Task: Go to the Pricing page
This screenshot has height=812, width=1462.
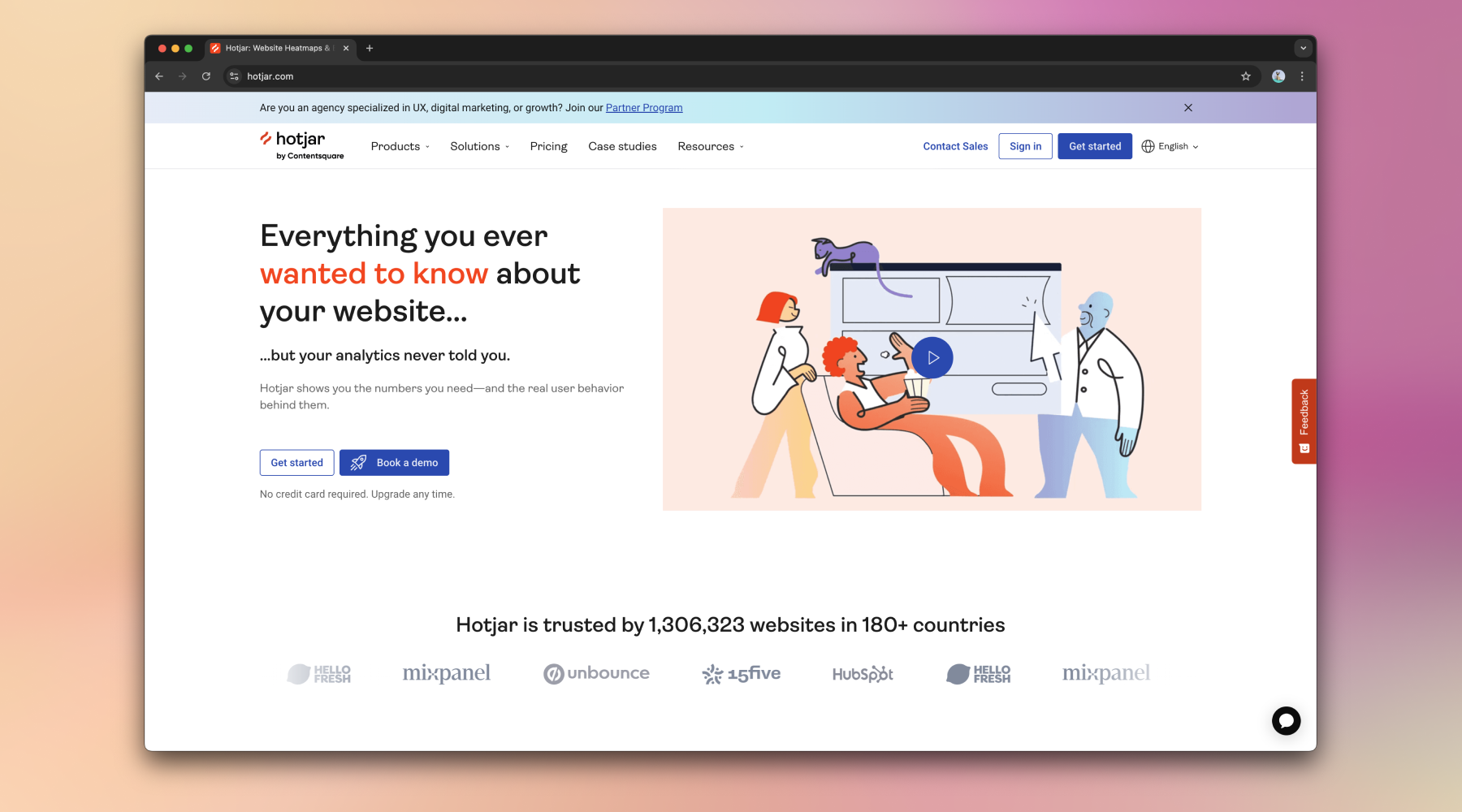Action: tap(549, 146)
